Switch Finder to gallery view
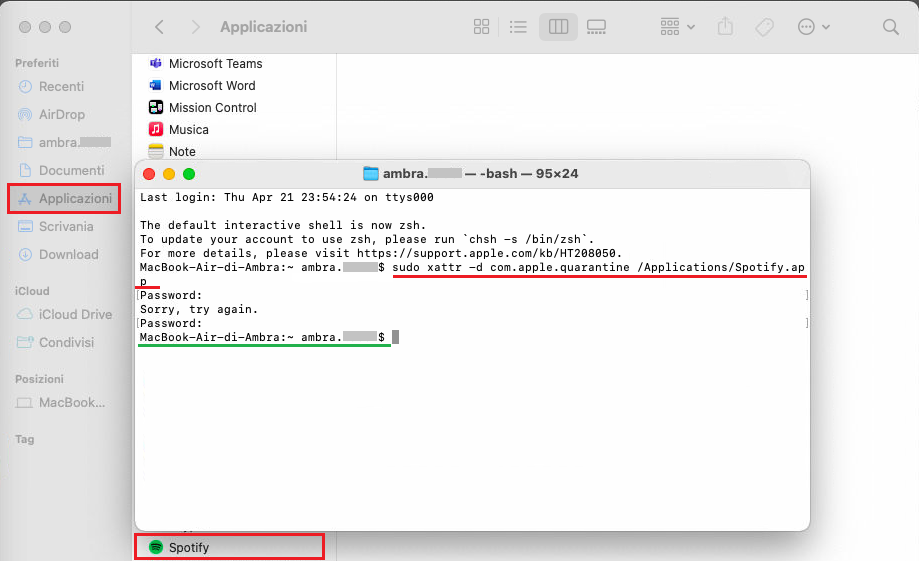The height and width of the screenshot is (561, 919). click(596, 27)
